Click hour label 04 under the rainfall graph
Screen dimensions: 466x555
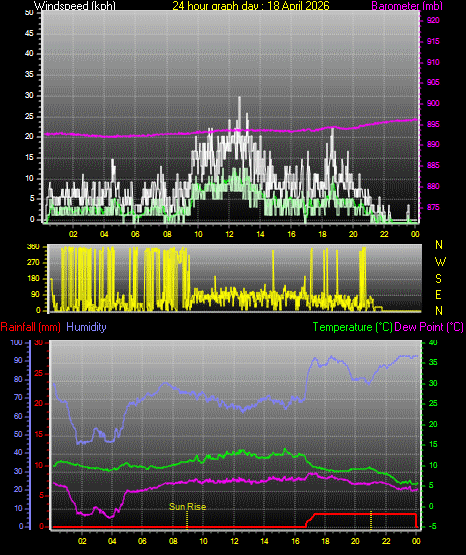tap(112, 541)
